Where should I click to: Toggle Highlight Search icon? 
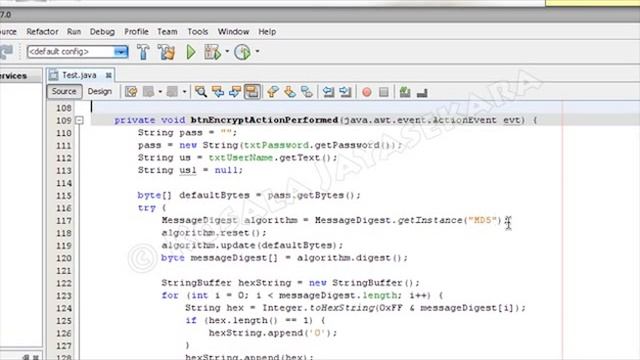[x=252, y=92]
